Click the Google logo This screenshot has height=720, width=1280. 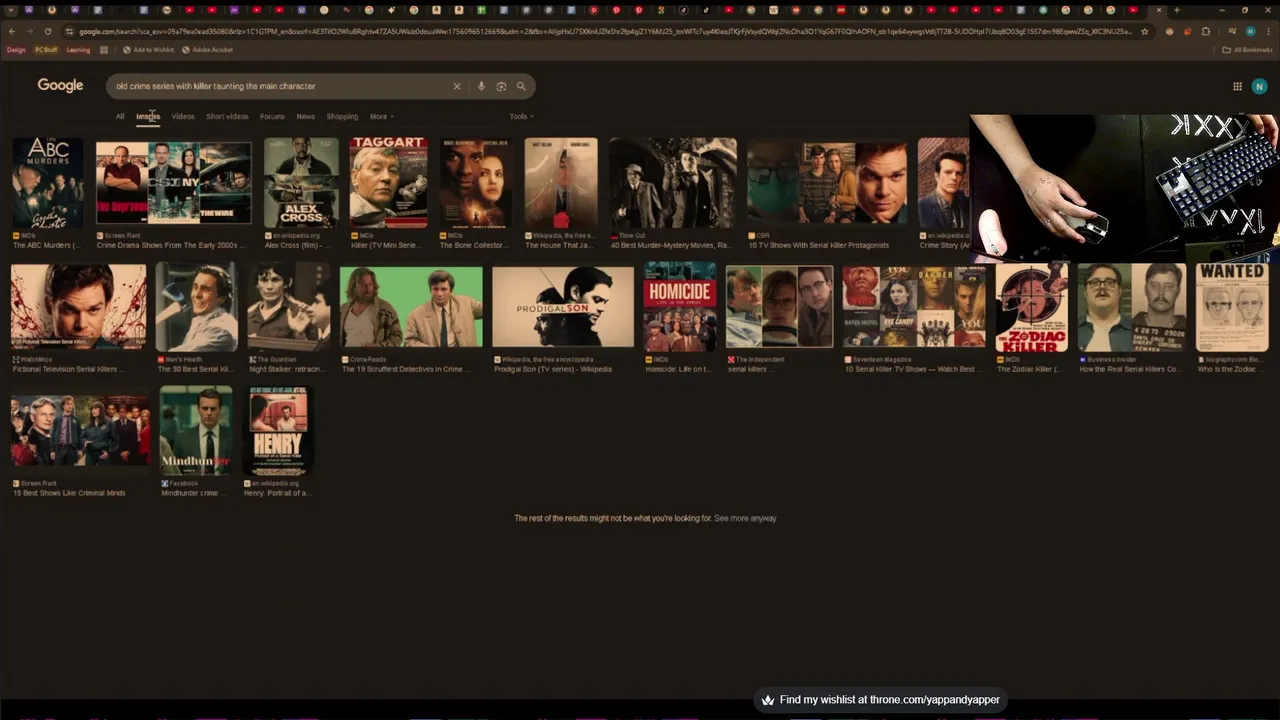[x=60, y=85]
